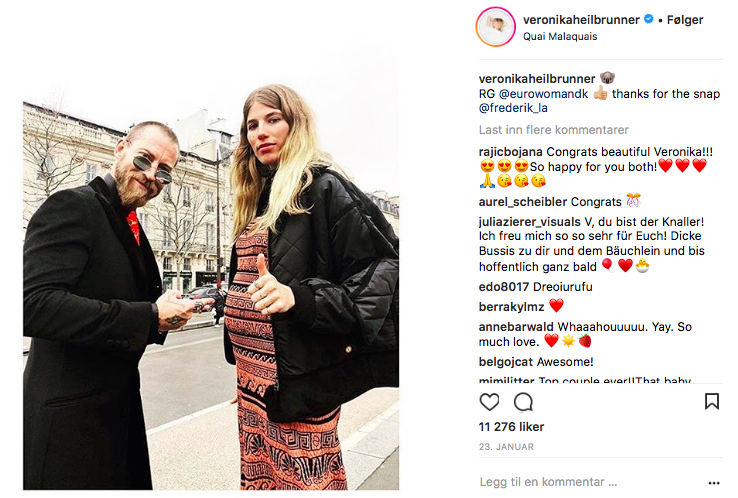Open the annebarwald commenter profile
Screen dimensions: 738x498
(516, 327)
